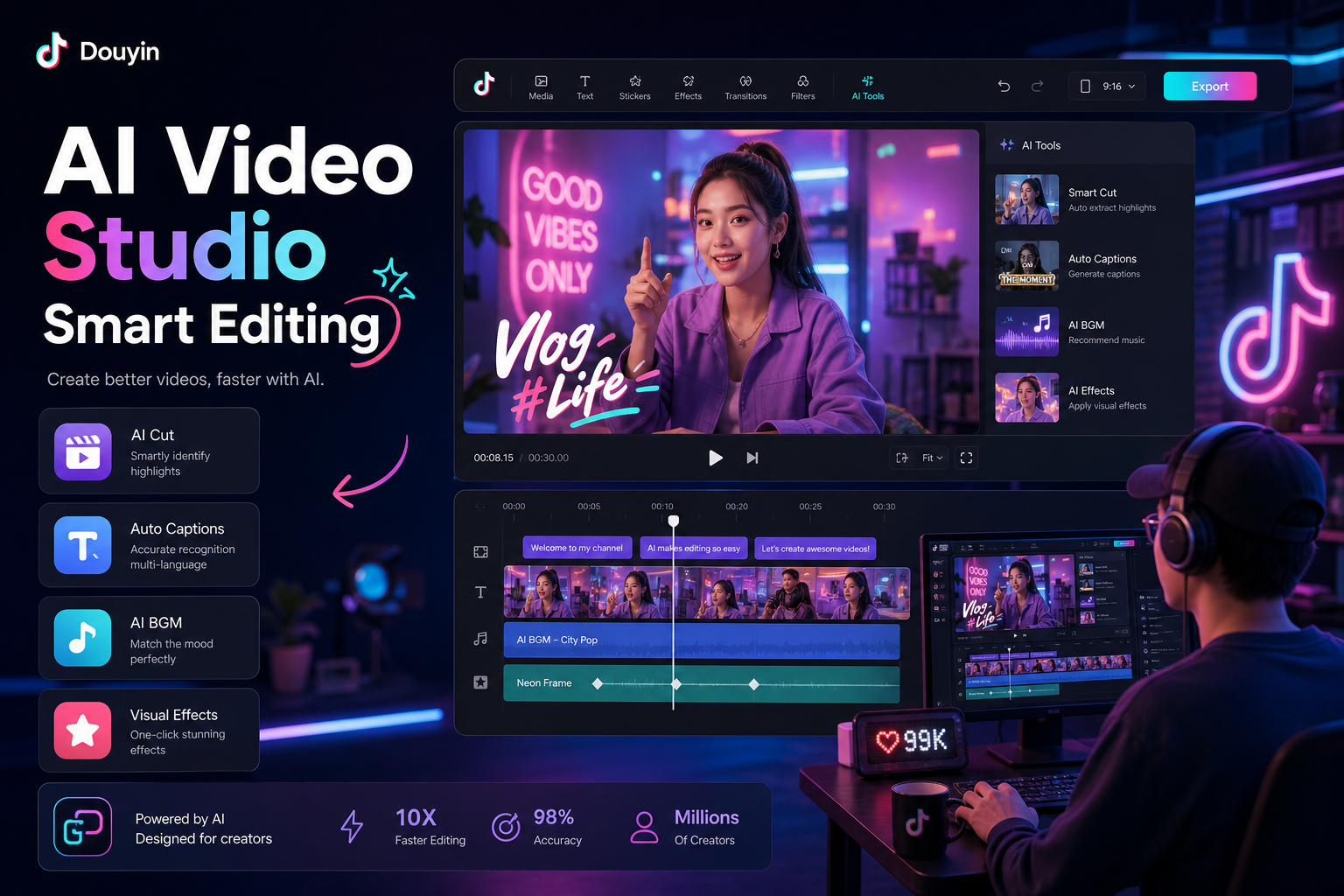Select the music track icon in the timeline
The width and height of the screenshot is (1344, 896).
[x=480, y=639]
